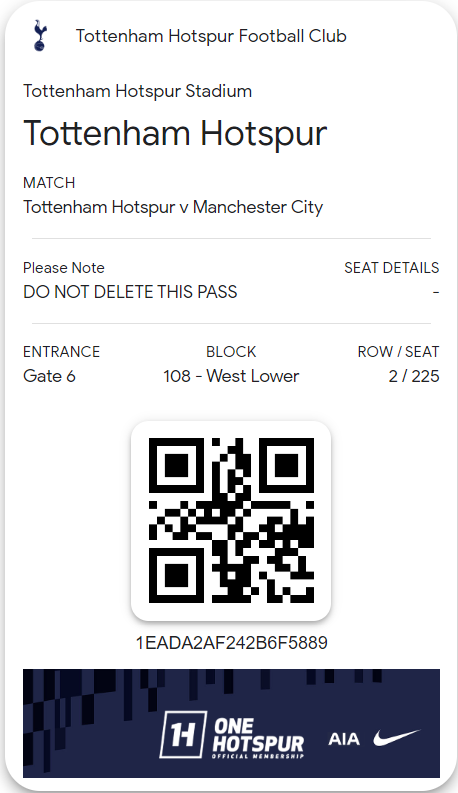The image size is (458, 793).
Task: Click the Please Note label
Action: click(x=64, y=268)
